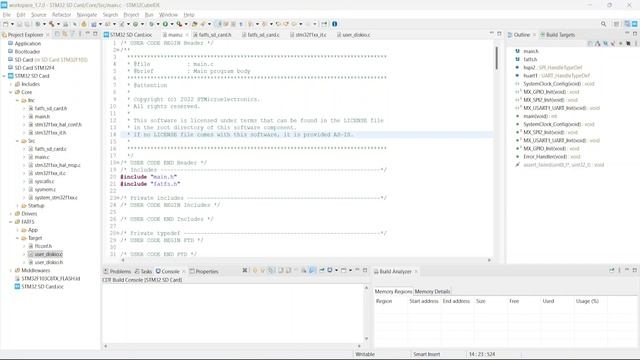
Task: Expand the Startup folder
Action: click(18, 206)
